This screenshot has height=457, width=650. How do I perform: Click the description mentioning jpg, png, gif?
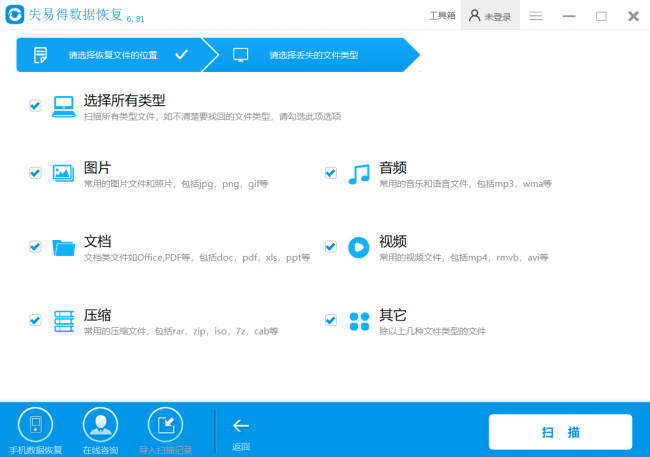176,184
